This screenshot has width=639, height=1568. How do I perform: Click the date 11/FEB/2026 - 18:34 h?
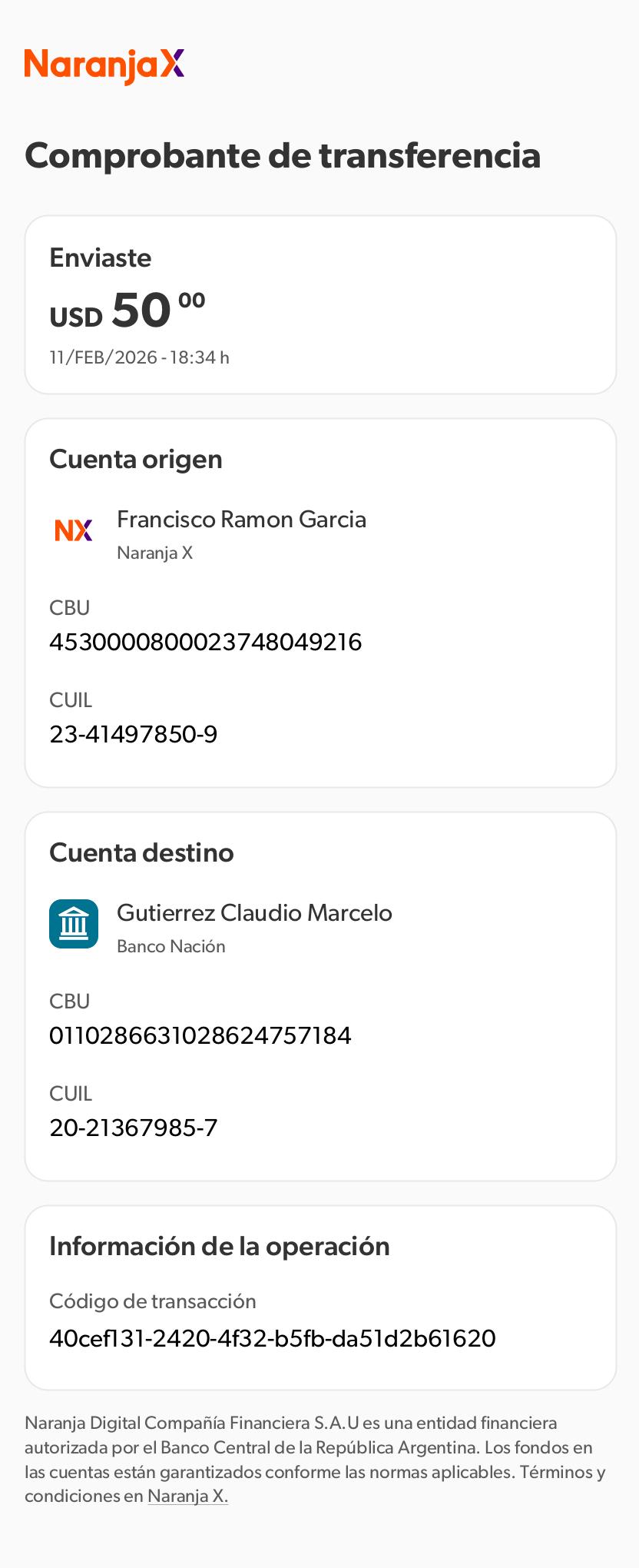click(x=139, y=357)
